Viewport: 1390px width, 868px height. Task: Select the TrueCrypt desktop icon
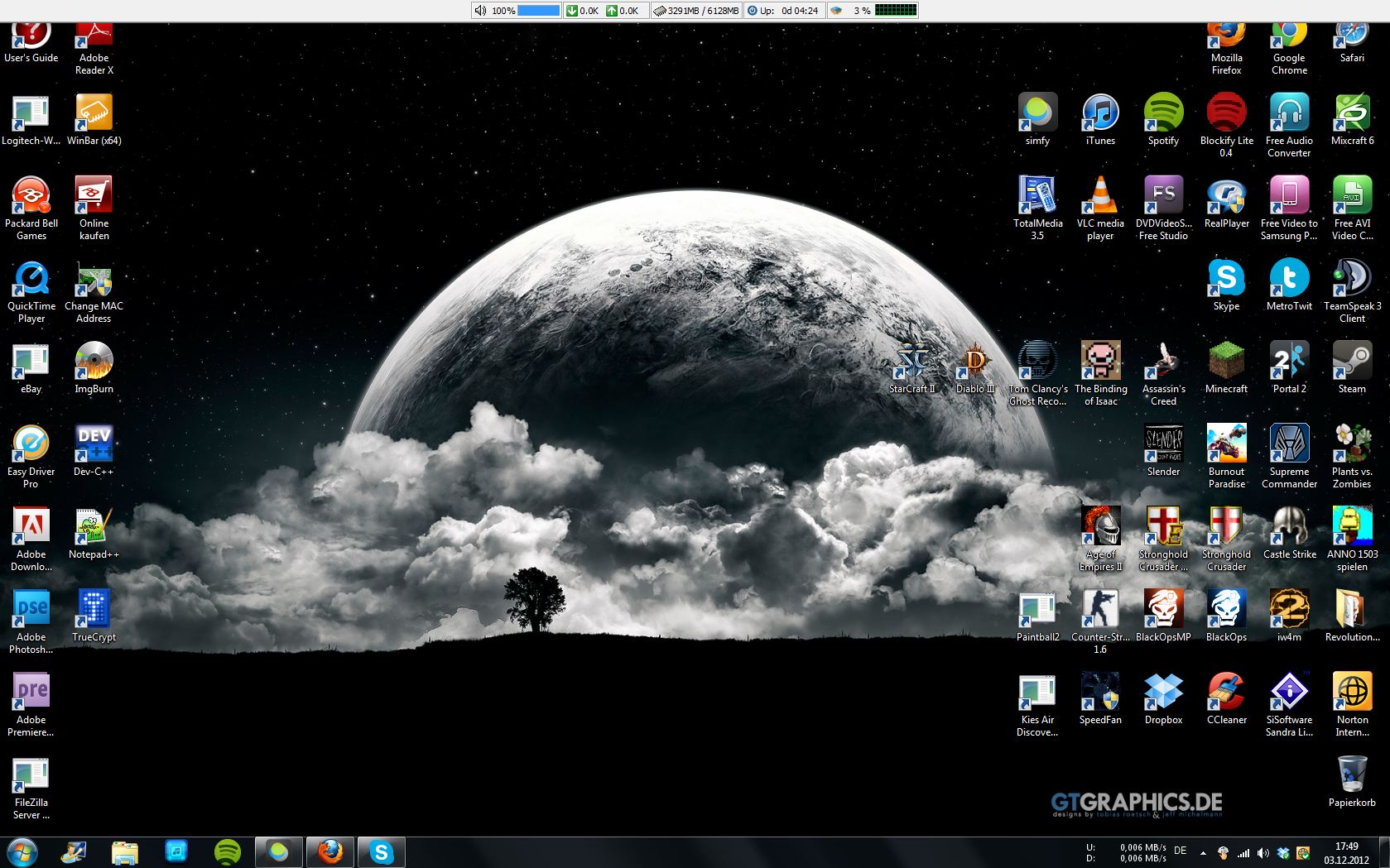click(x=94, y=610)
